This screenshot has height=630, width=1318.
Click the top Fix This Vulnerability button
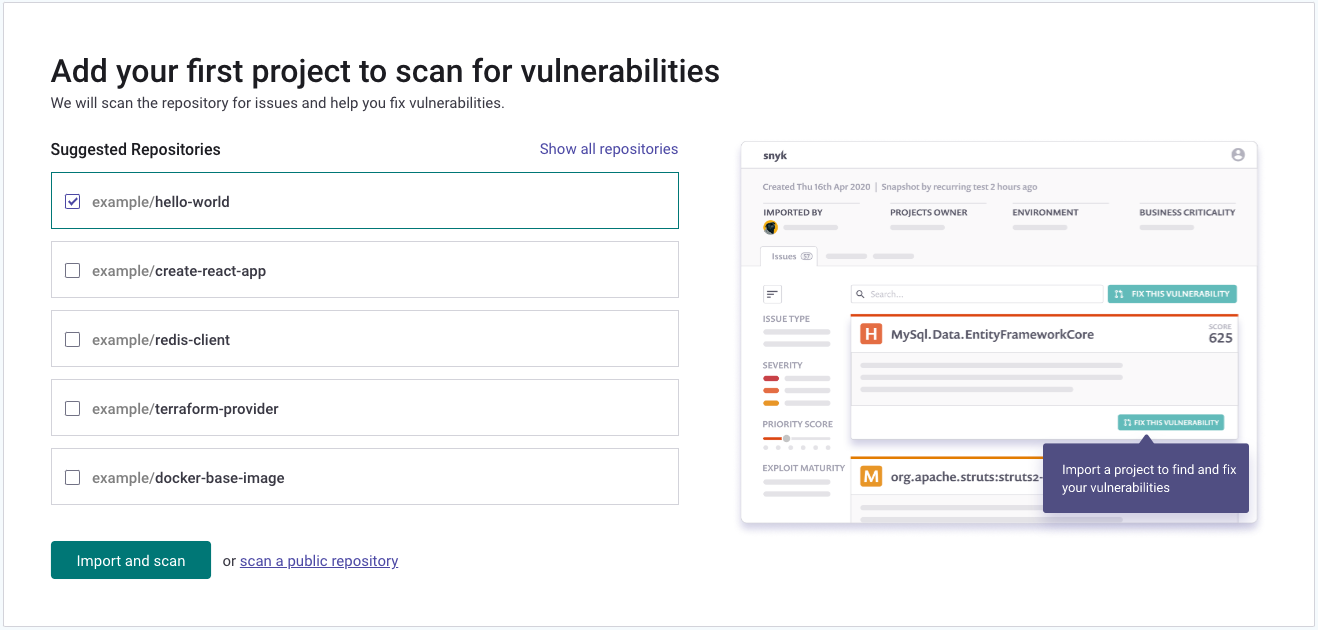click(x=1172, y=294)
